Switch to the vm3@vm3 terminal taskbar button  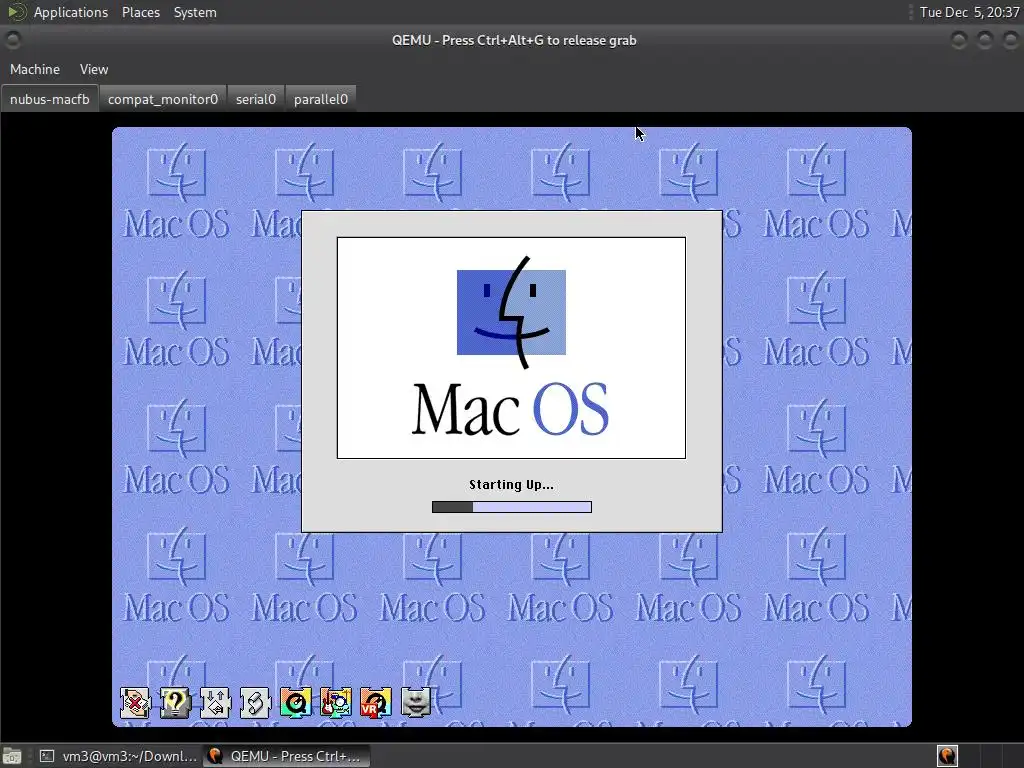pos(118,756)
